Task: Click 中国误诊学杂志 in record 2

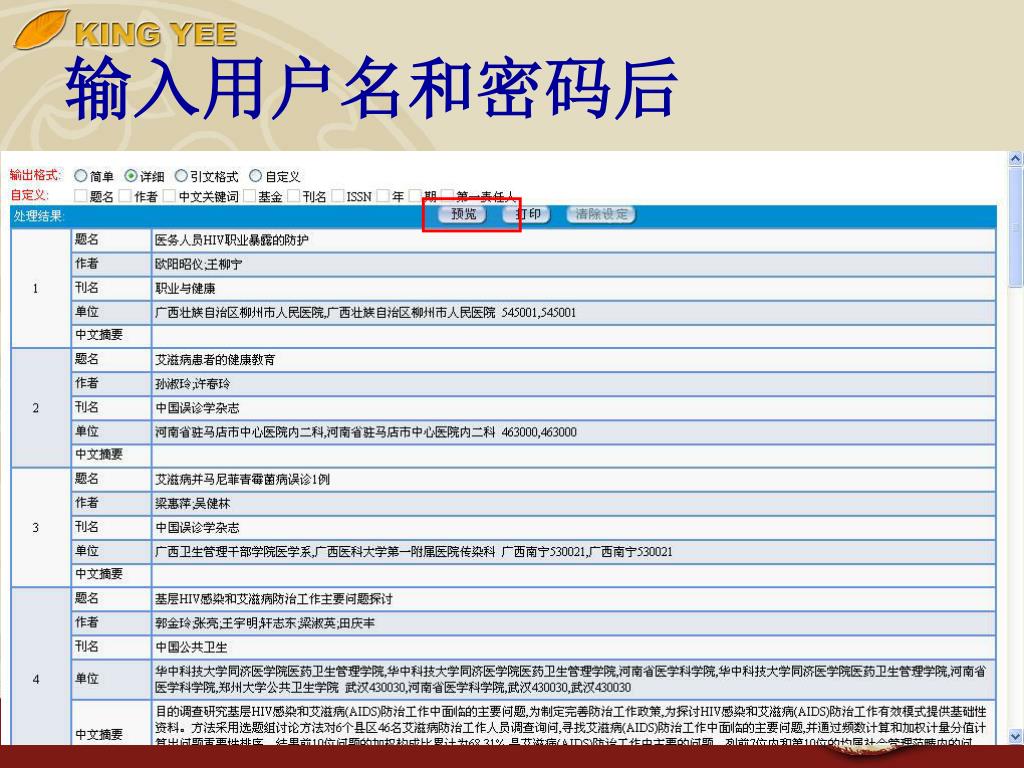Action: [197, 408]
